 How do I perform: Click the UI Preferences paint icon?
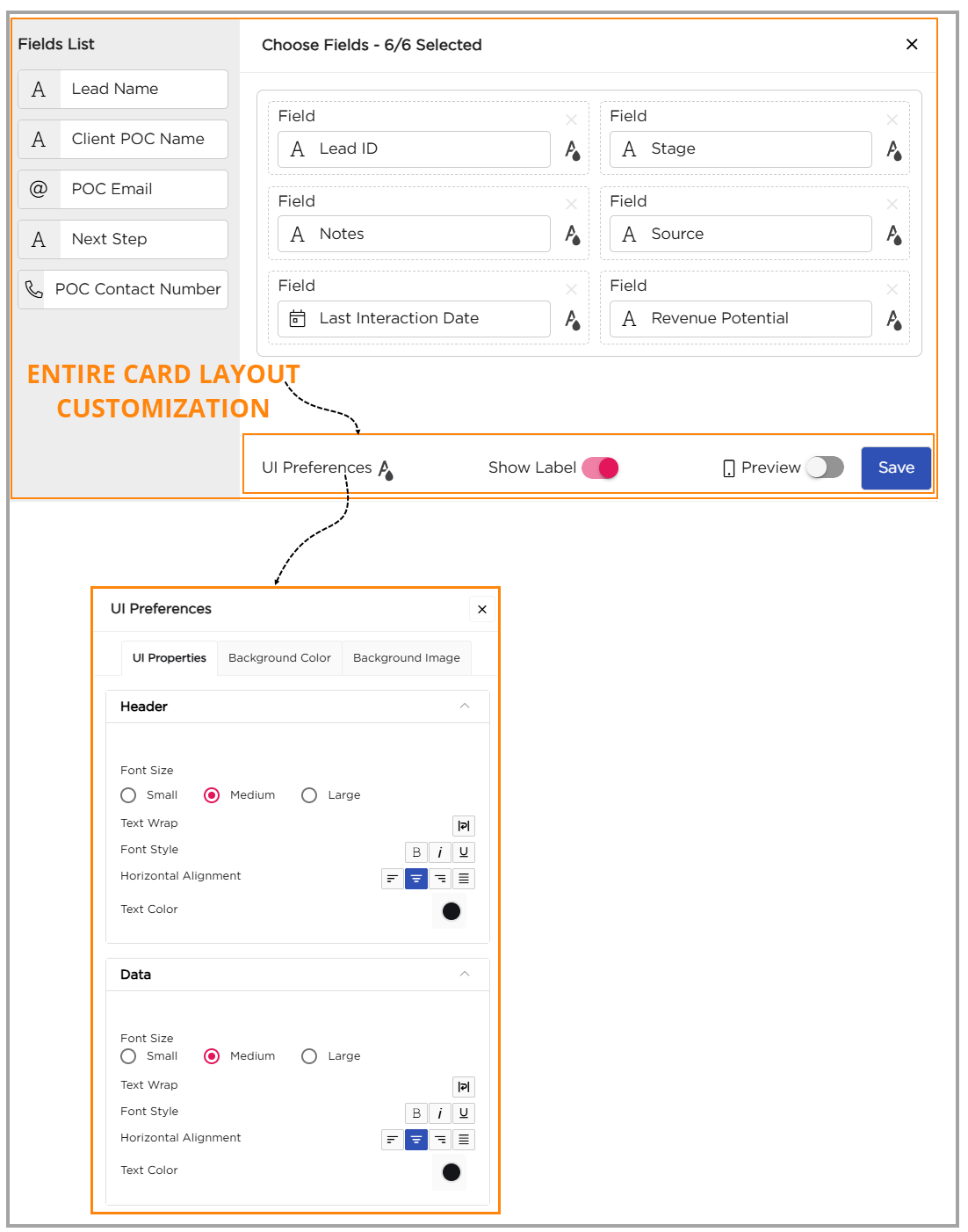click(x=386, y=470)
